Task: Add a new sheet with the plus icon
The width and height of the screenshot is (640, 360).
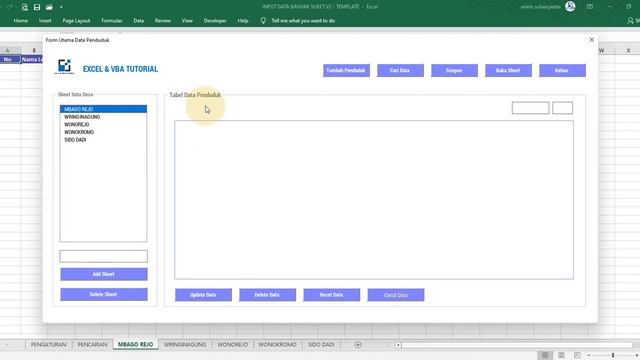Action: tap(358, 345)
